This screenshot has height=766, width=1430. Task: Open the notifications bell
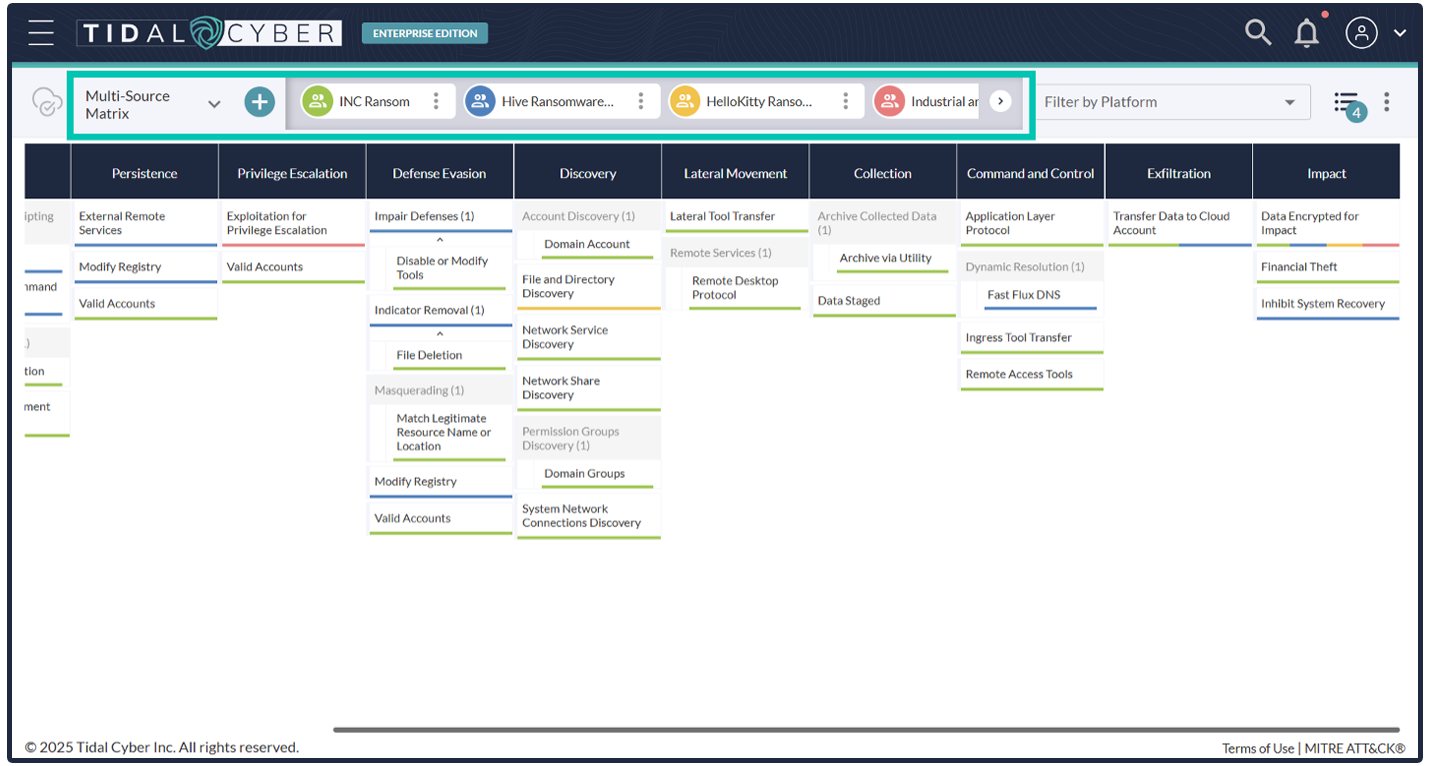coord(1306,33)
